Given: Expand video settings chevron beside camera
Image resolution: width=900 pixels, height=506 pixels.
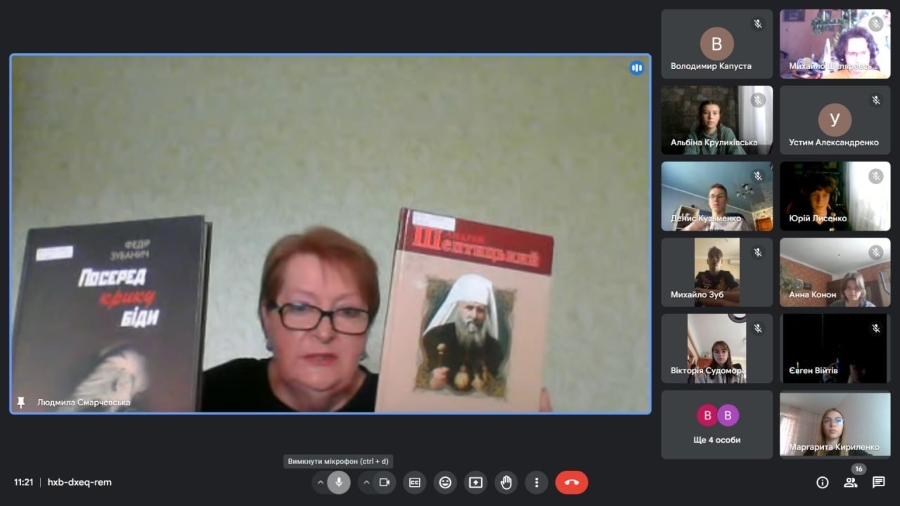Looking at the screenshot, I should coord(366,482).
